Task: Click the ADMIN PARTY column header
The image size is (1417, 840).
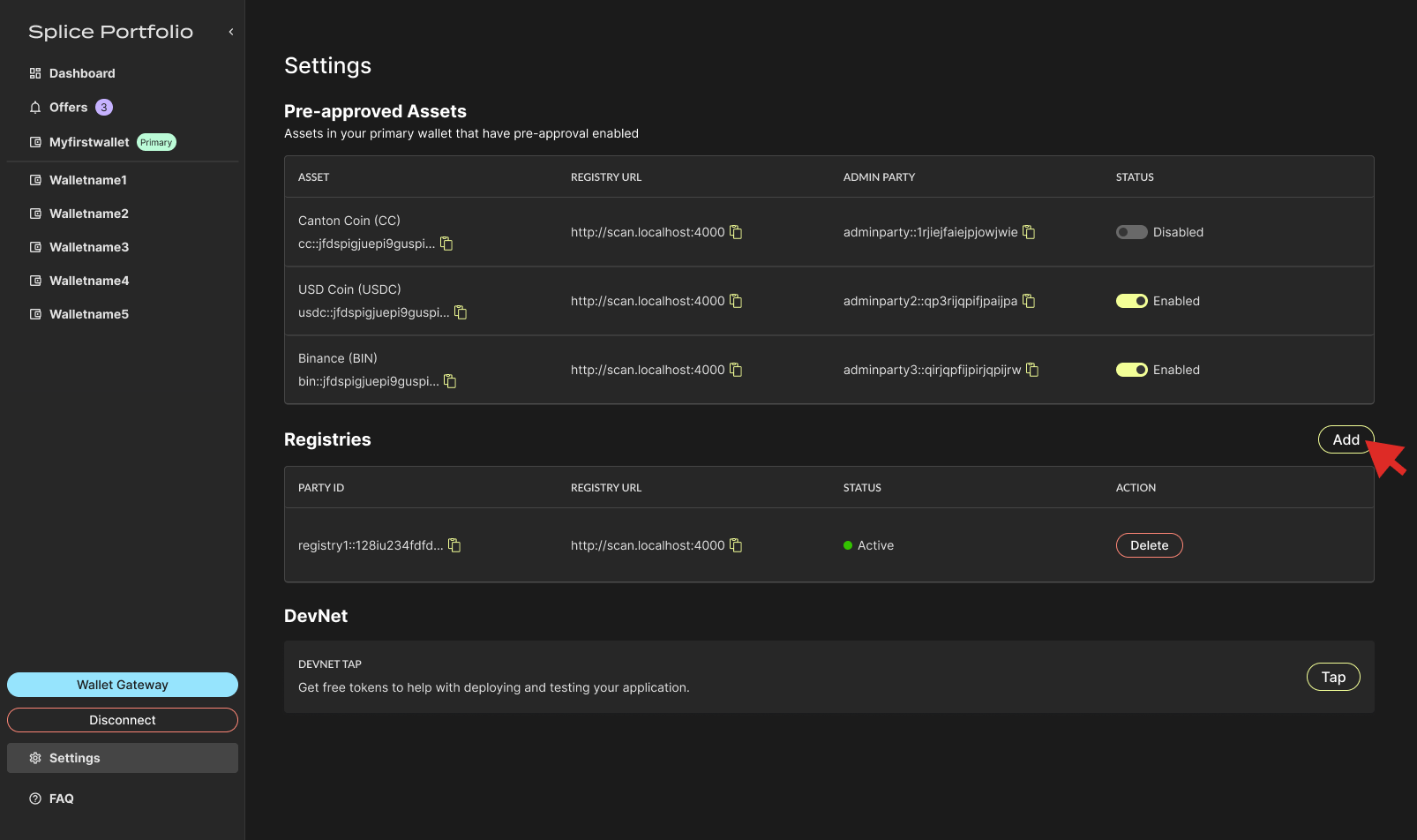Action: tap(879, 177)
